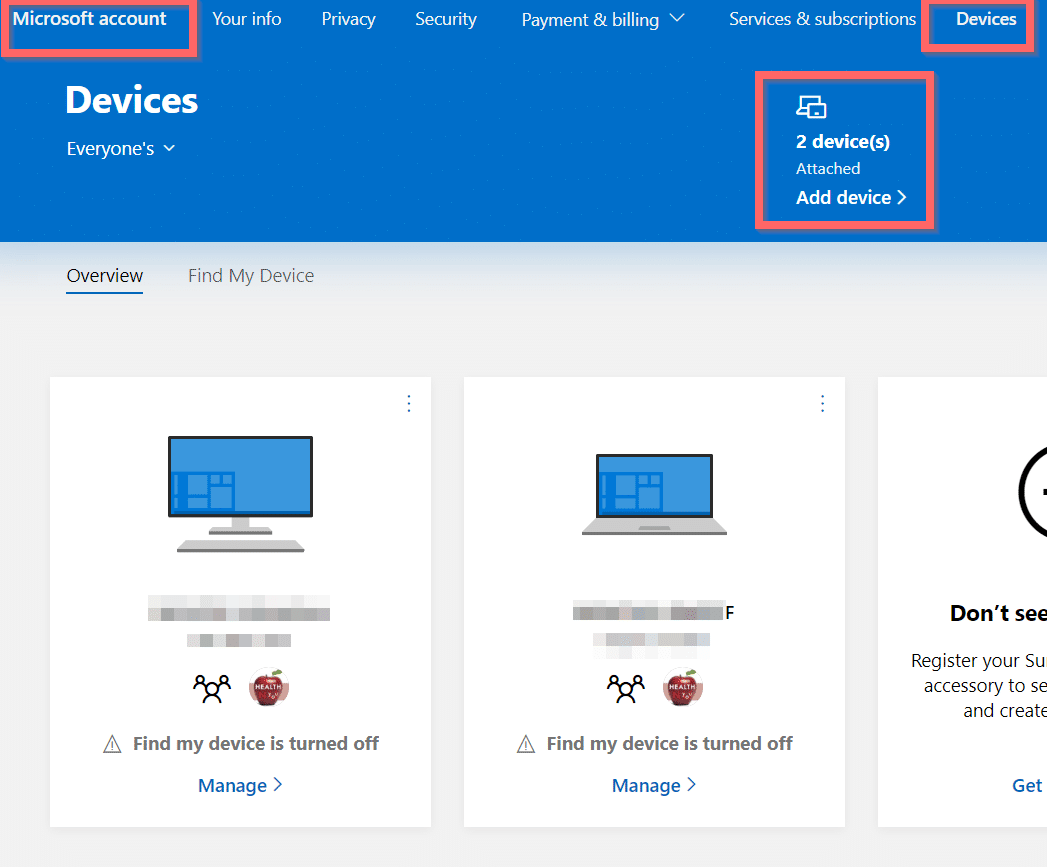The image size is (1047, 867).
Task: Click the laptop device image
Action: [x=654, y=495]
